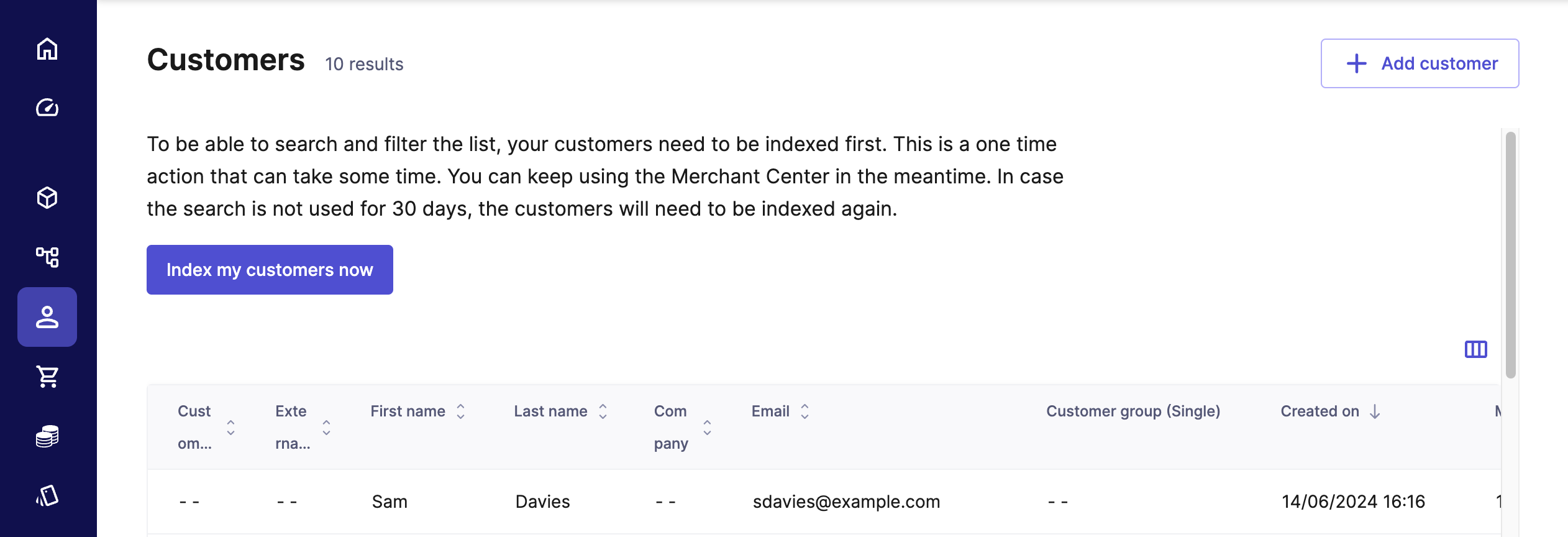Select the Customers person icon
The width and height of the screenshot is (1568, 537).
coord(47,317)
